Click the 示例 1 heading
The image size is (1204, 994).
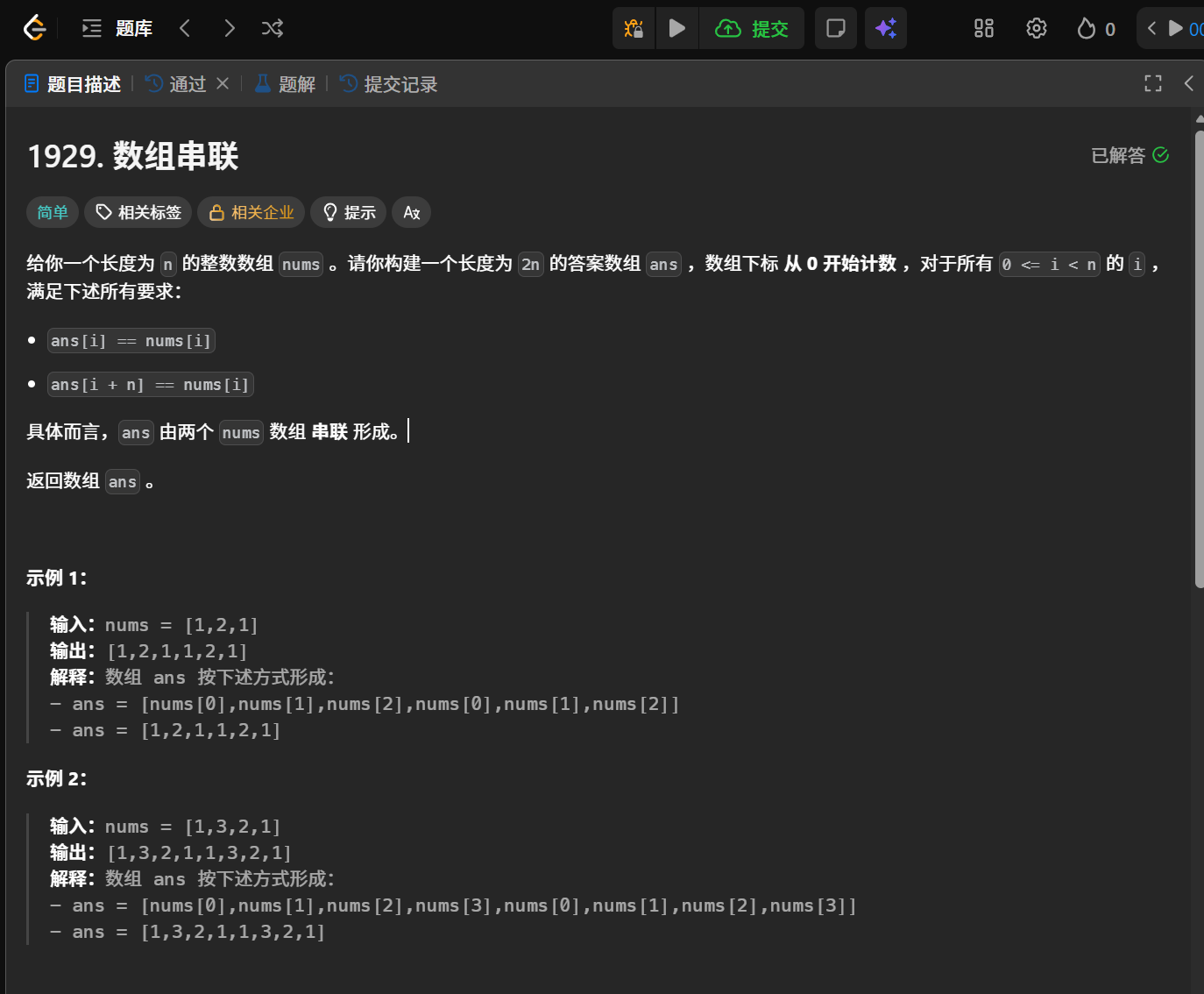(x=57, y=579)
